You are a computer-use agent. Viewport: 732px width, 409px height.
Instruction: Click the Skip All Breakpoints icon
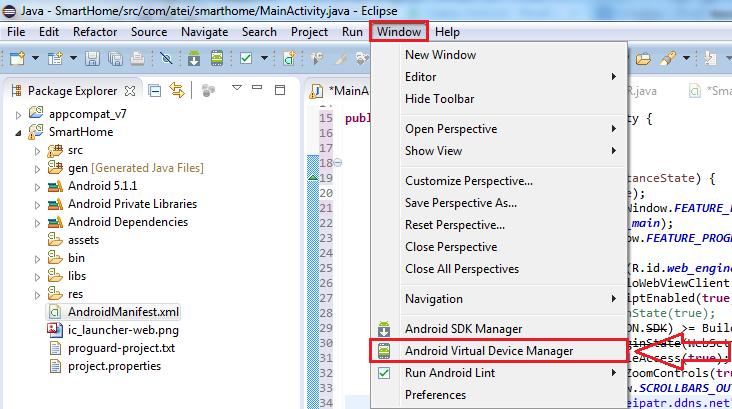tap(166, 58)
